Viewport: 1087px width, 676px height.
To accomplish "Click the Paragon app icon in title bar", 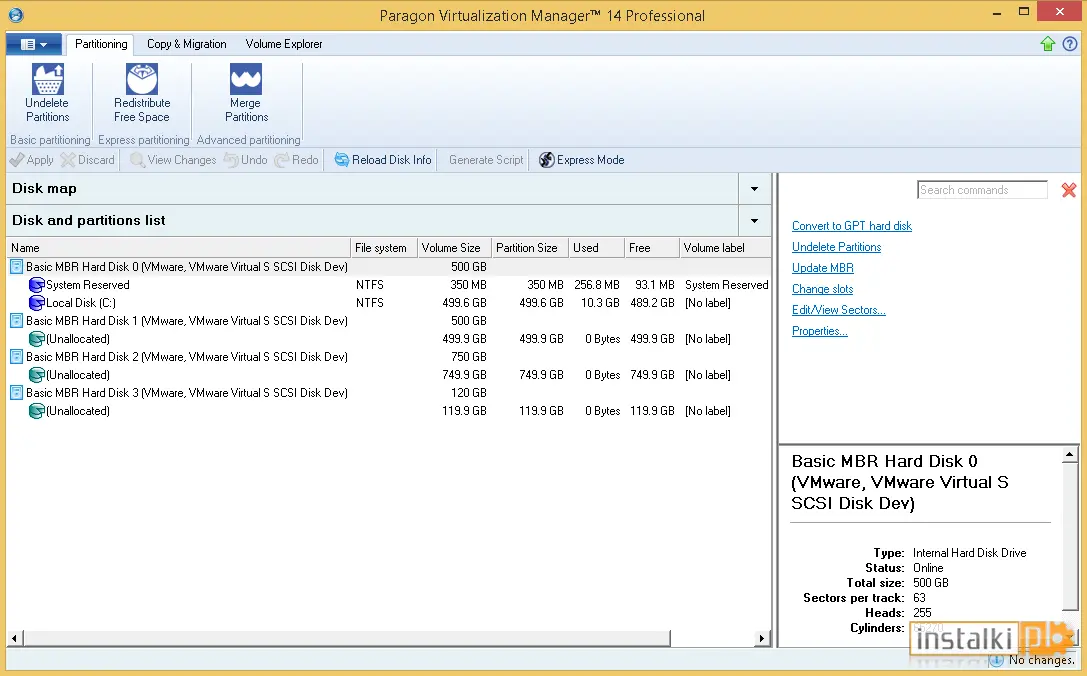I will [x=15, y=15].
